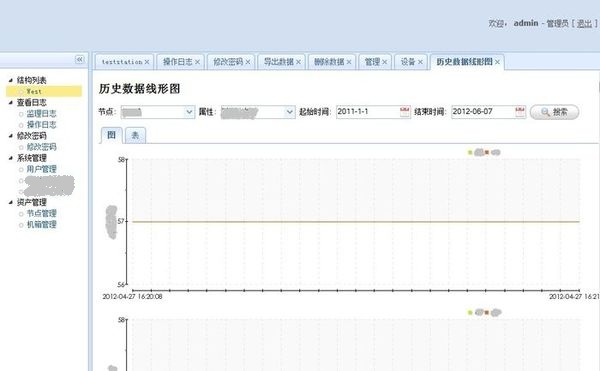Click the green legend marker of the first chart
The height and width of the screenshot is (371, 600).
(x=470, y=152)
